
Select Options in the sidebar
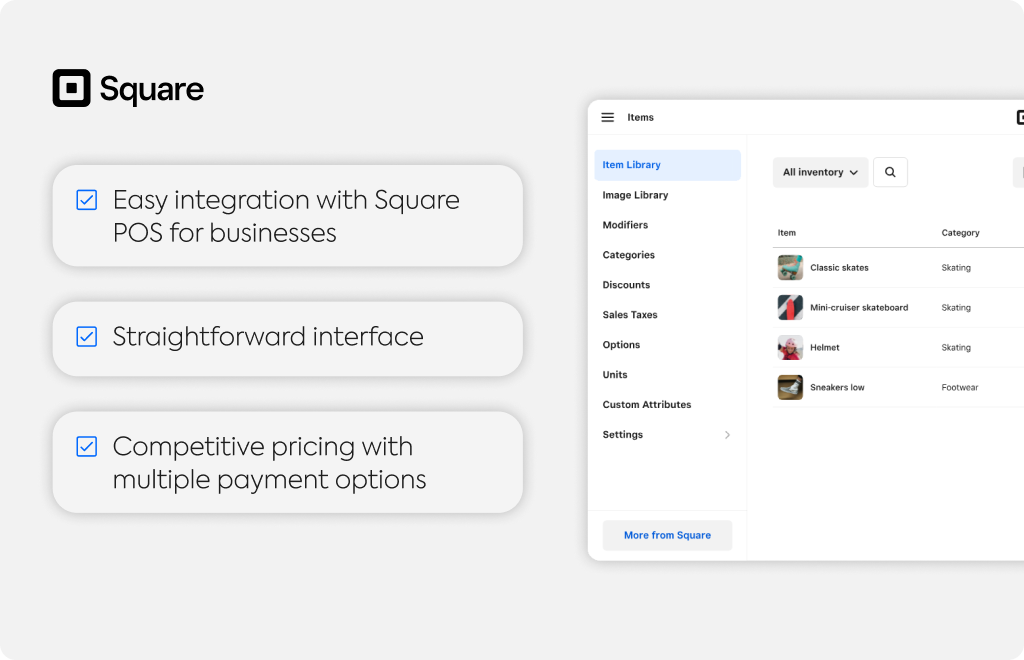(621, 345)
